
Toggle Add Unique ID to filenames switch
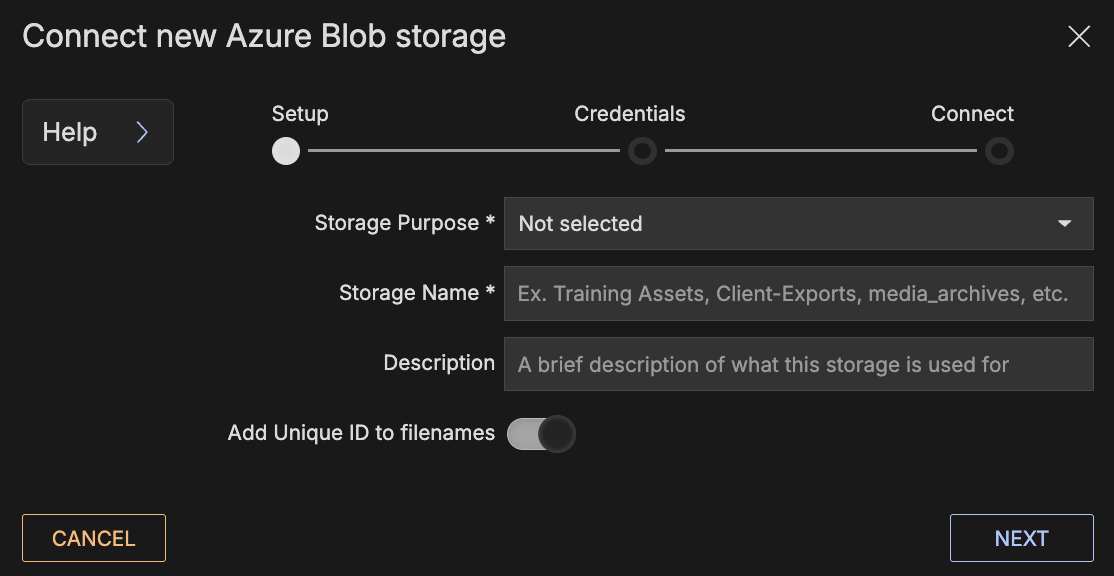pos(541,434)
